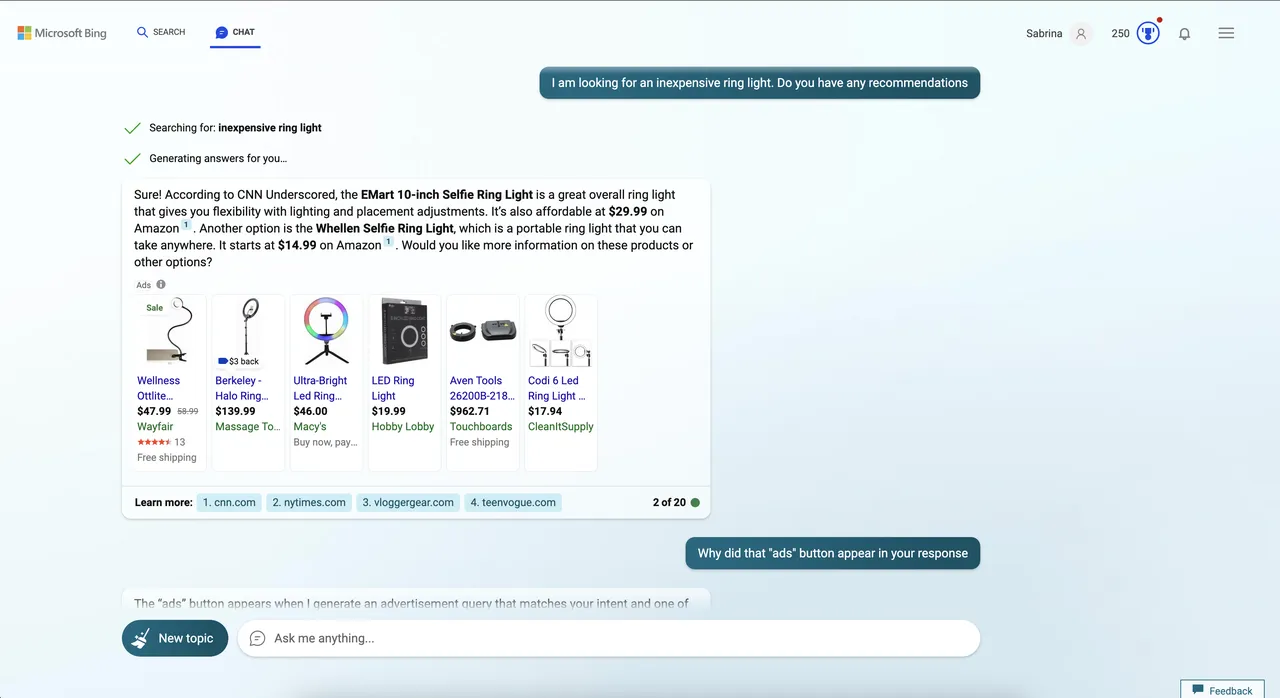
Task: Open Sabrina's account profile icon
Action: 1081,33
